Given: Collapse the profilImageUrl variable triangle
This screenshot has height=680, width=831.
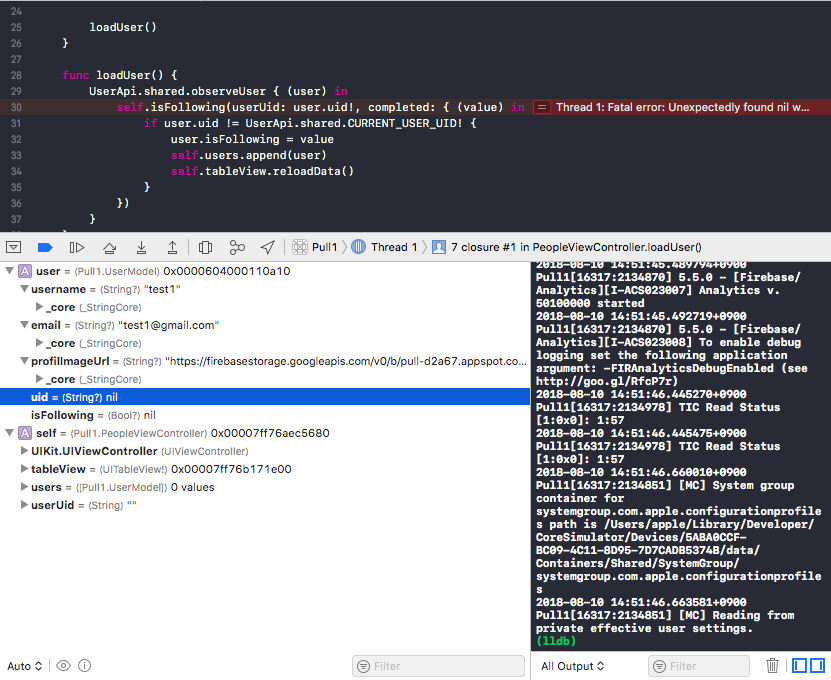Looking at the screenshot, I should [24, 361].
